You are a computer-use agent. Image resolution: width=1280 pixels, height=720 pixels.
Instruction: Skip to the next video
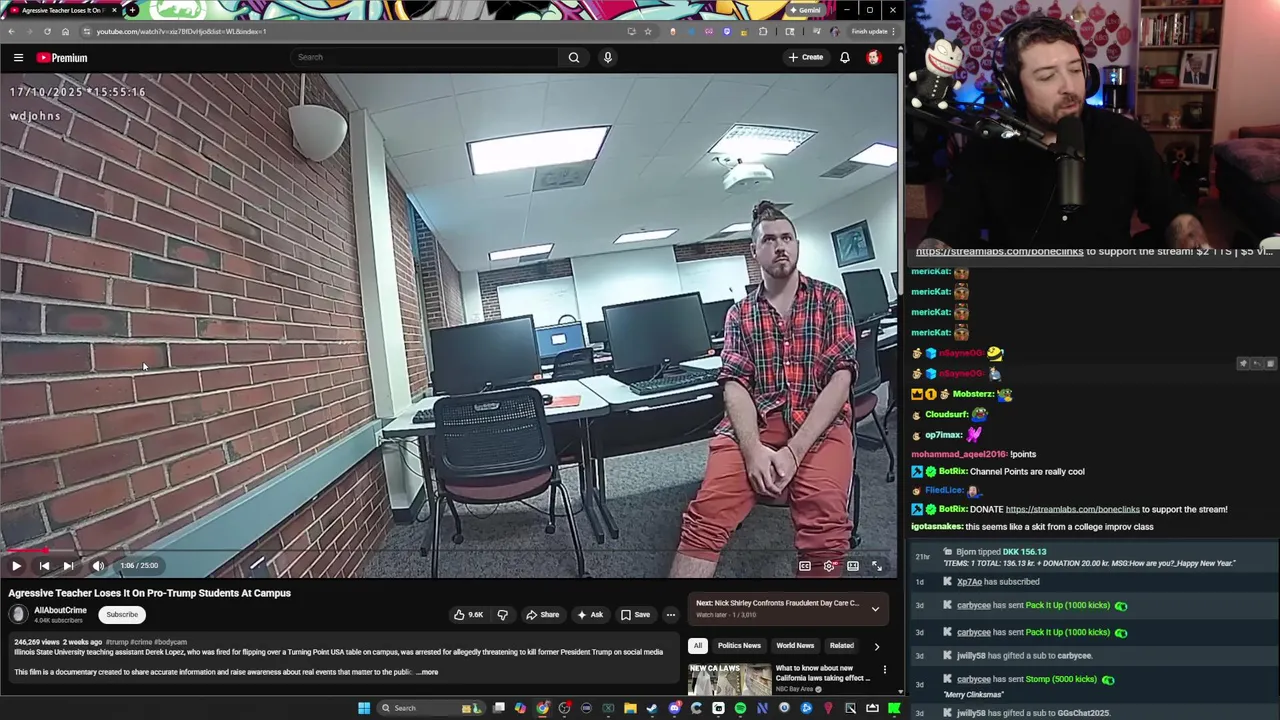(68, 566)
